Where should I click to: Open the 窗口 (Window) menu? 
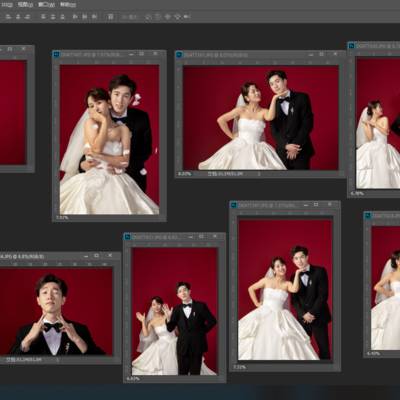pos(46,5)
